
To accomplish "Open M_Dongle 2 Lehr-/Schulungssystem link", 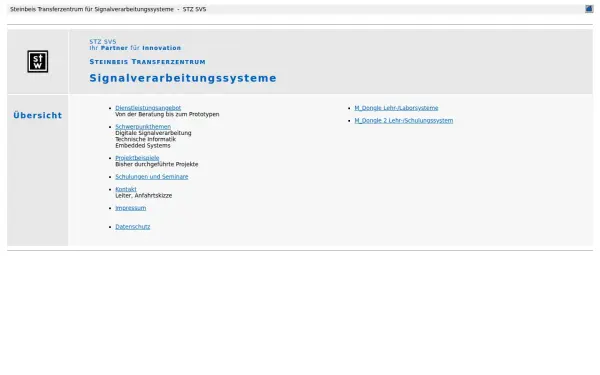I will tap(403, 121).
